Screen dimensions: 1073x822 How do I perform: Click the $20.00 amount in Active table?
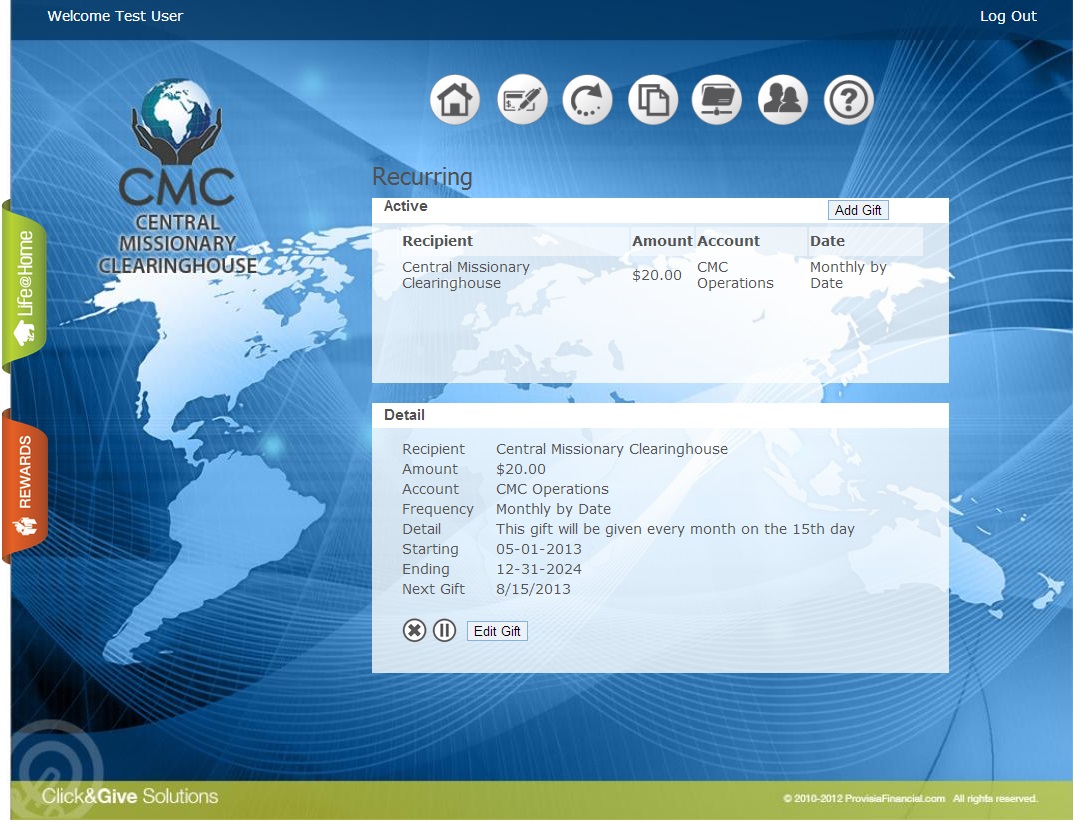(x=656, y=275)
